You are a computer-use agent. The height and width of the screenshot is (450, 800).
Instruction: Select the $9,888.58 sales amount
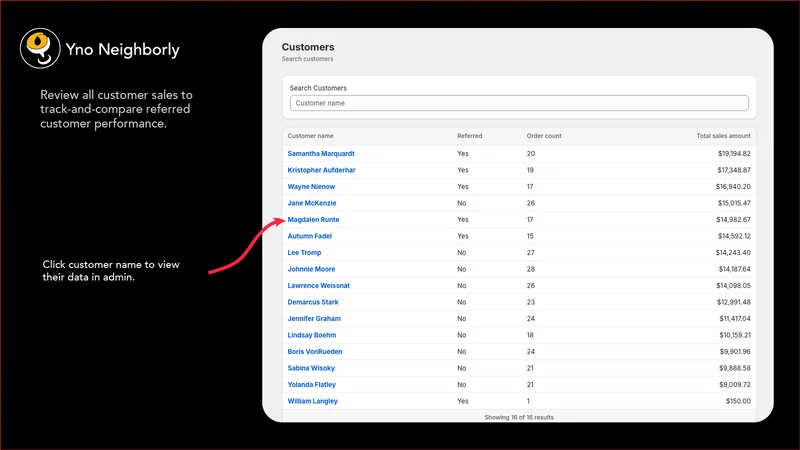[x=735, y=368]
